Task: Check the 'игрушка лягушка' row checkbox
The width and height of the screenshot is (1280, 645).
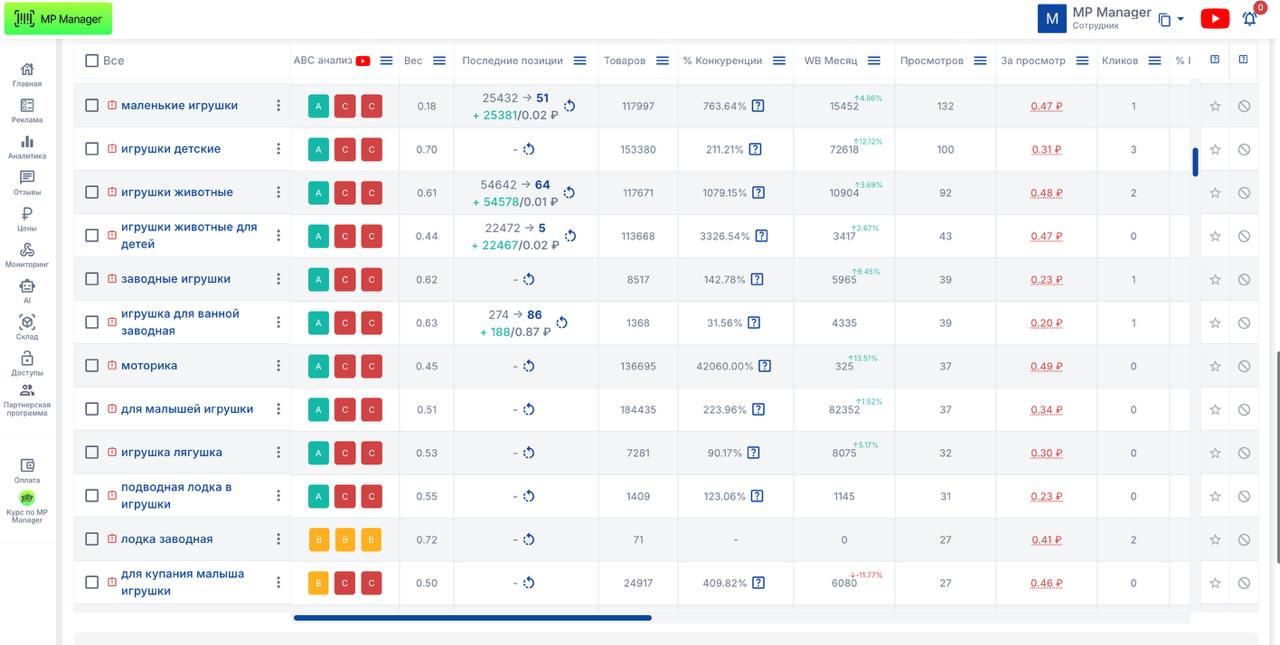Action: 92,453
